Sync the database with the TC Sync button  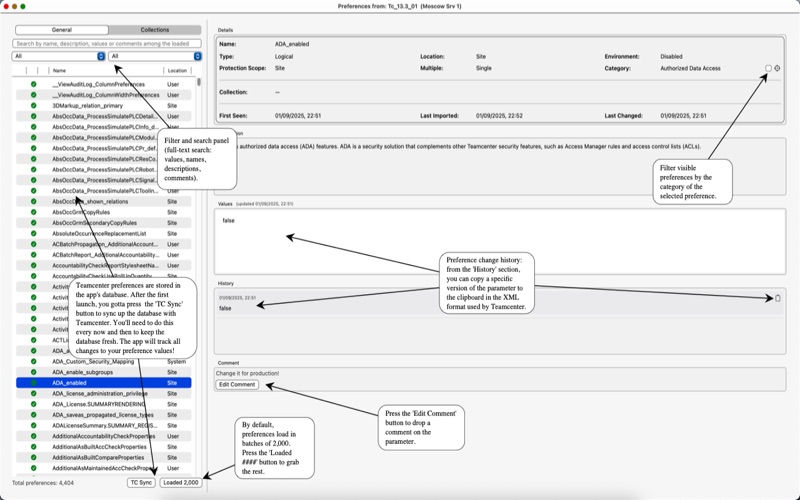pos(141,482)
